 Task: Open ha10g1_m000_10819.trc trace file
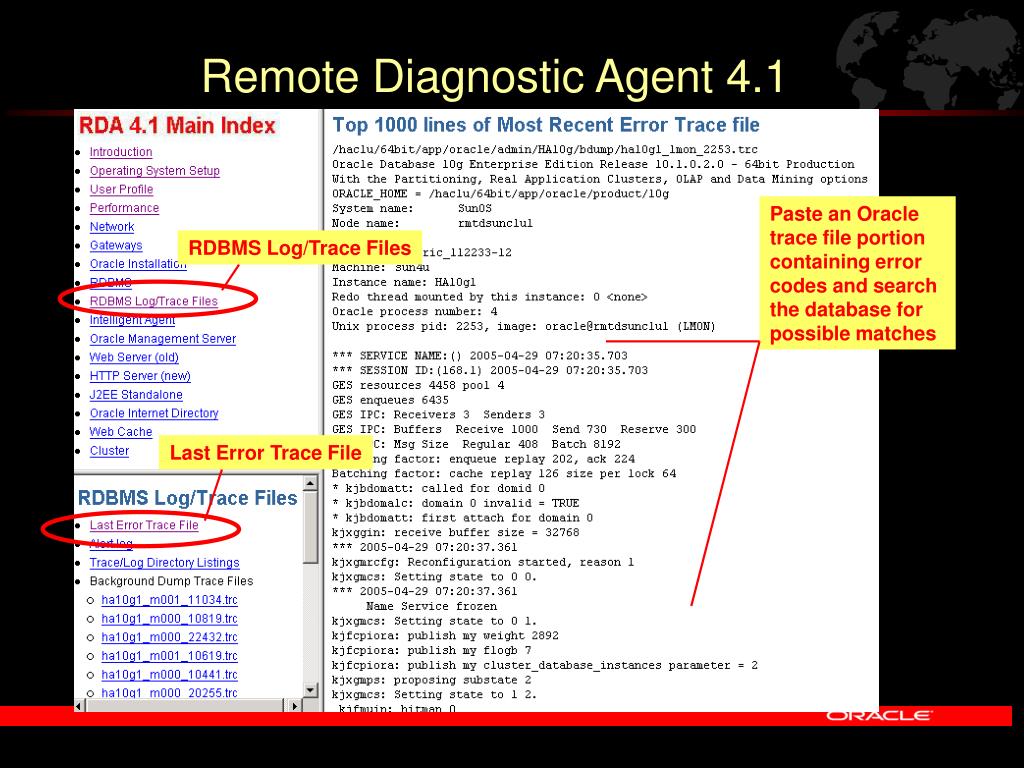coord(169,619)
